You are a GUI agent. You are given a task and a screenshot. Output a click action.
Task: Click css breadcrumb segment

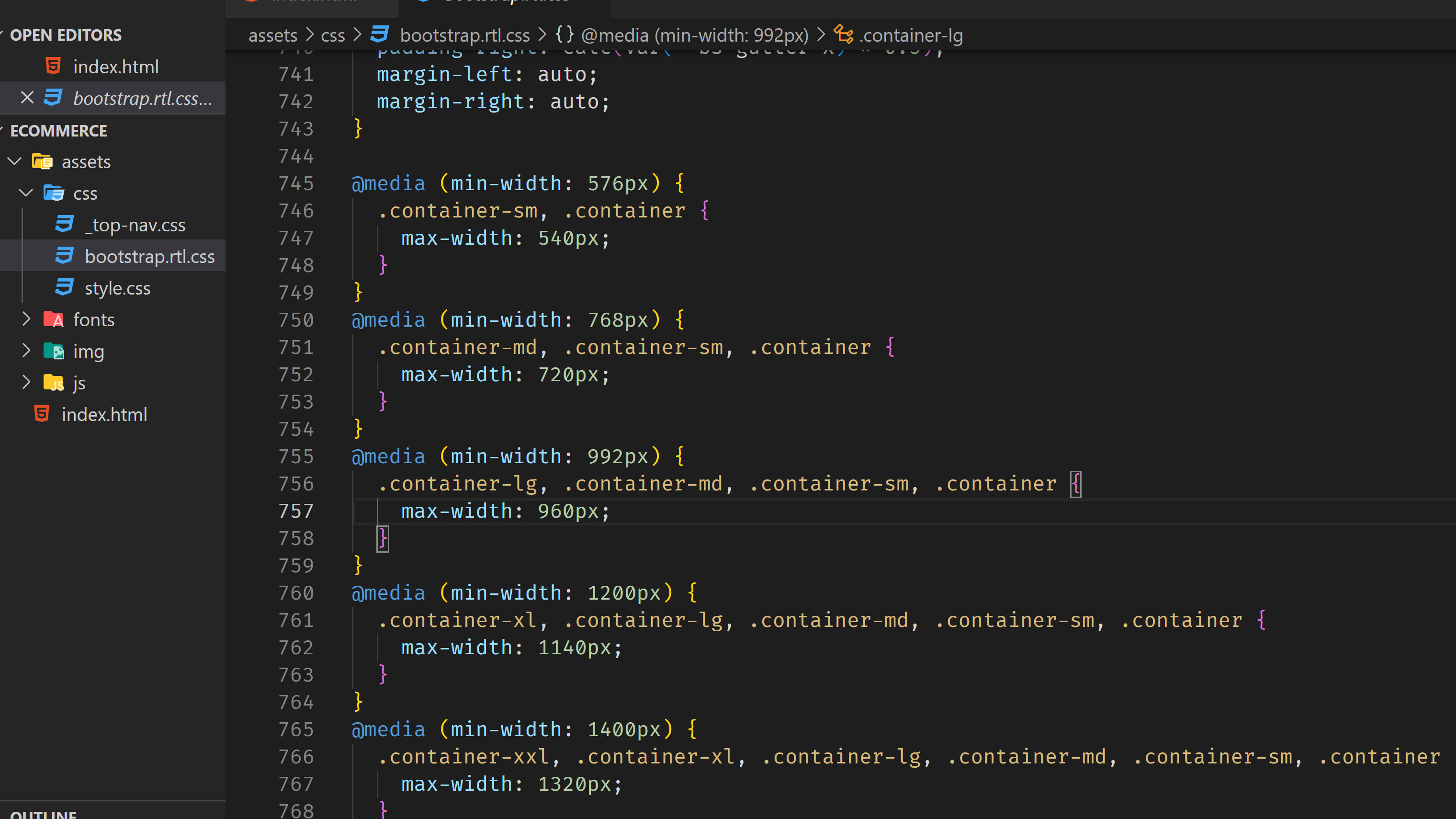(x=333, y=35)
